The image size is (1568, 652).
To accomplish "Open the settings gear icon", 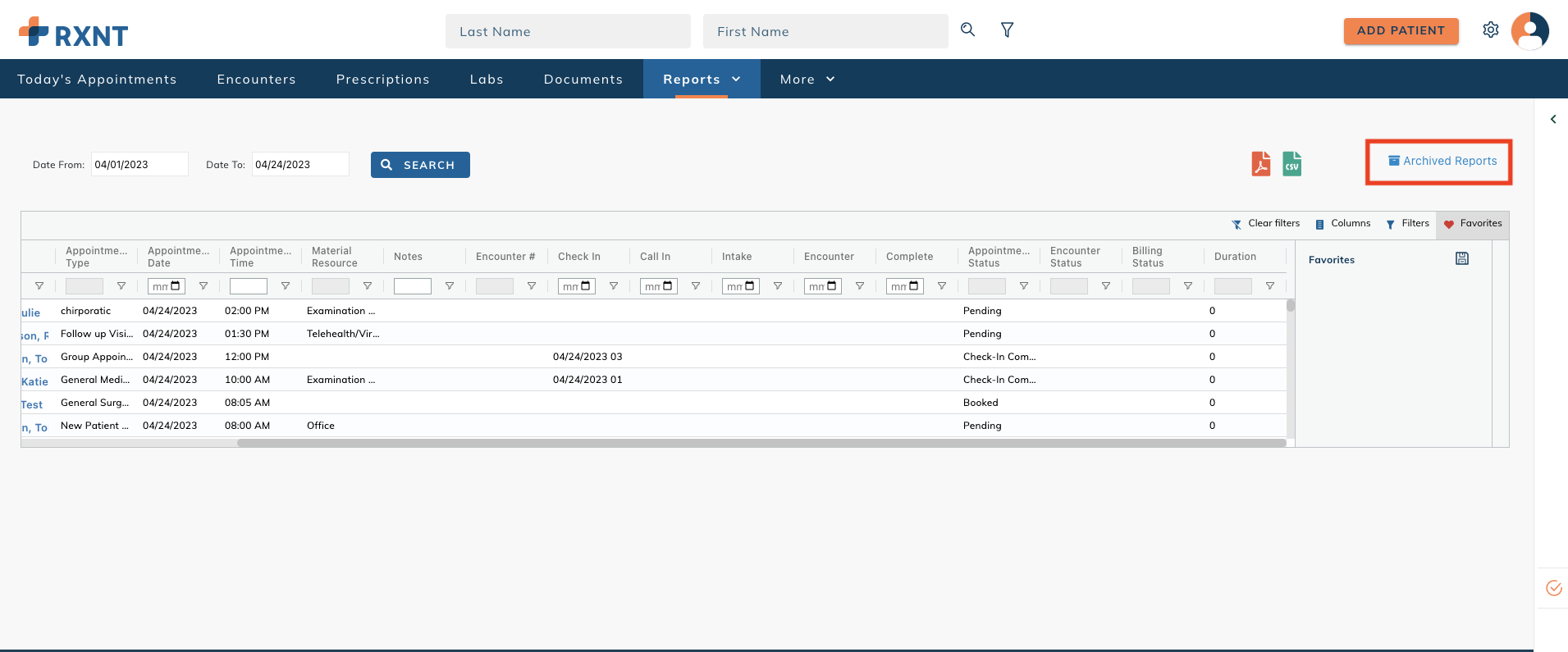I will [x=1491, y=30].
